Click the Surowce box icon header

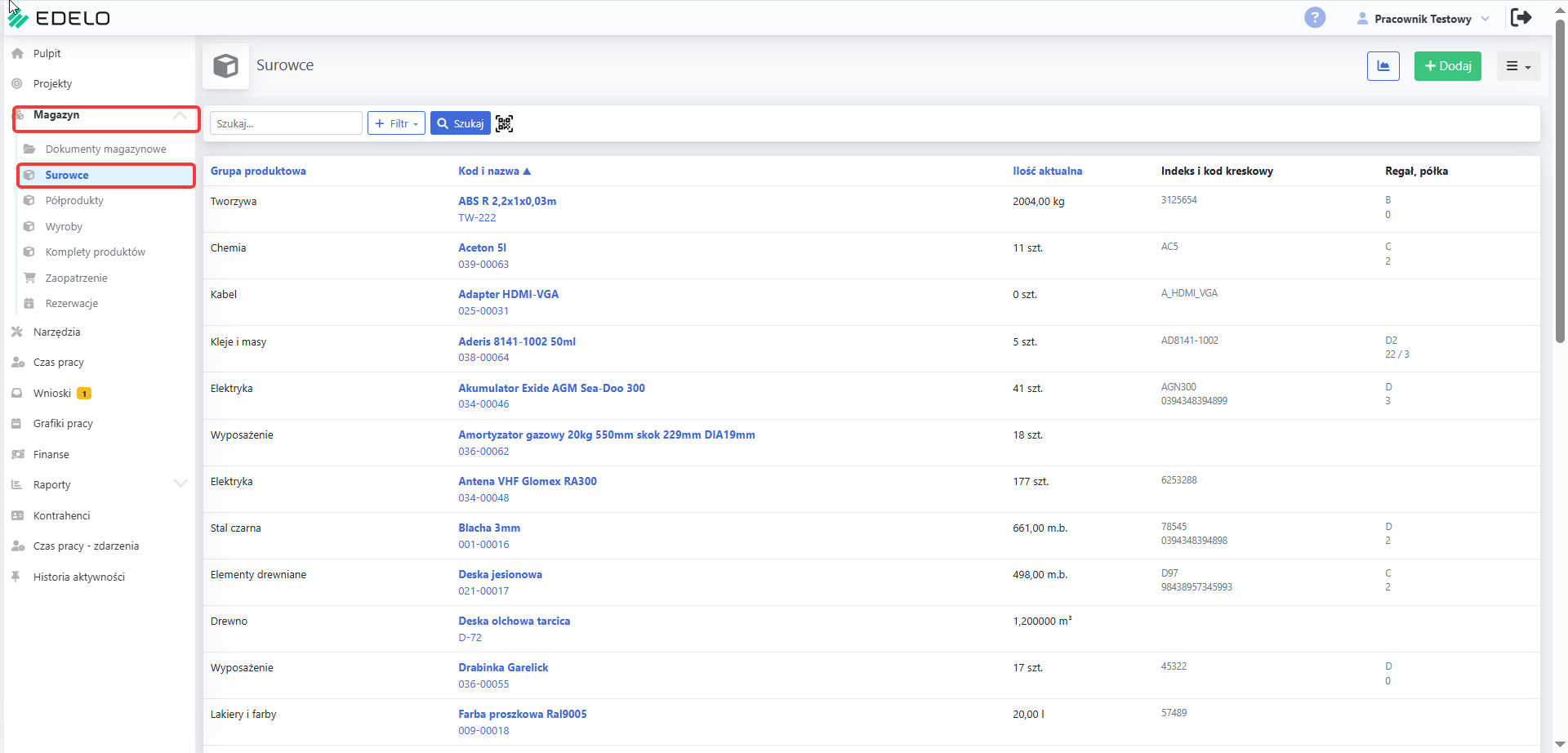[x=226, y=65]
